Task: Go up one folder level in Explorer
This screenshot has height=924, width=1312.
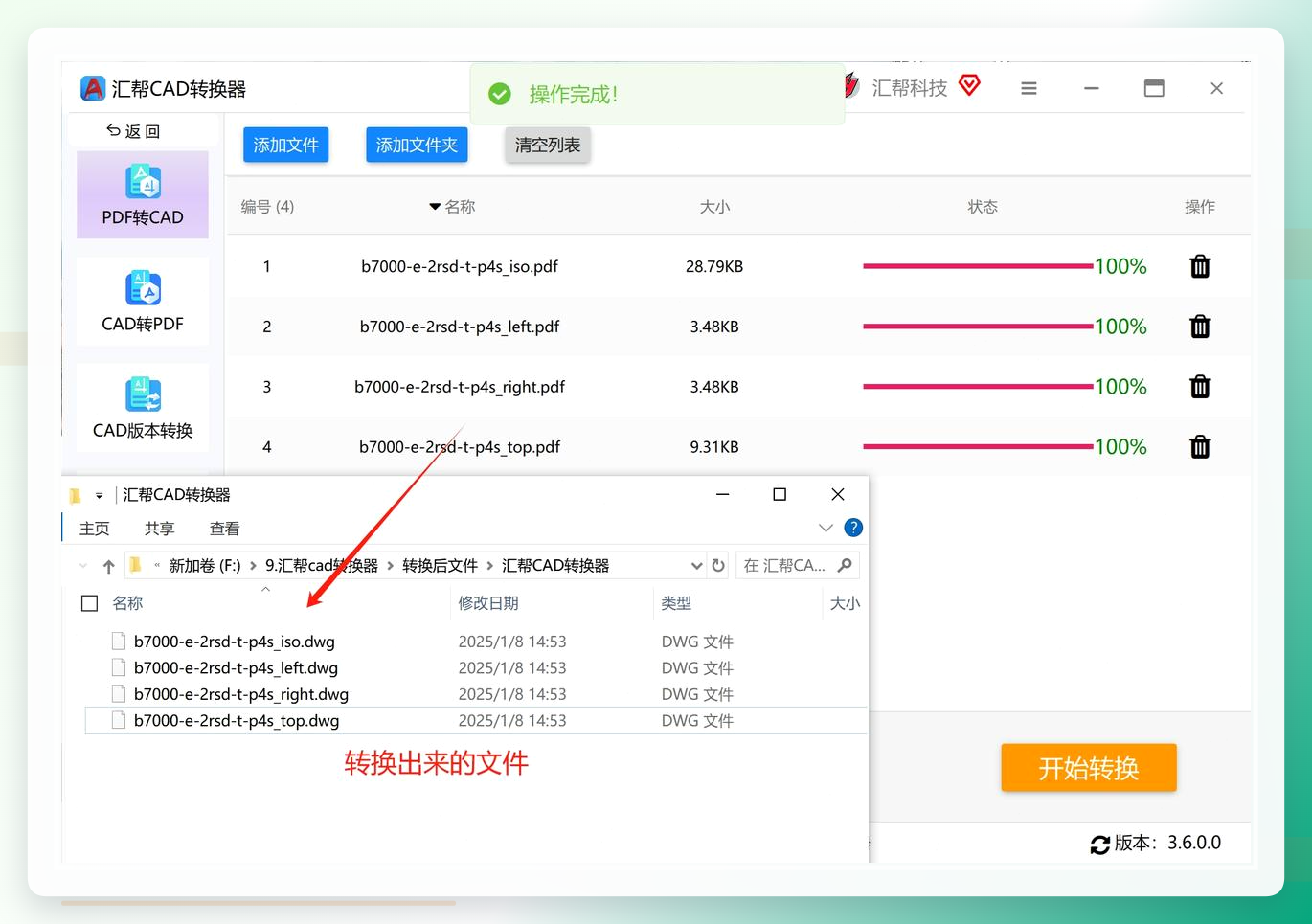Action: (108, 566)
